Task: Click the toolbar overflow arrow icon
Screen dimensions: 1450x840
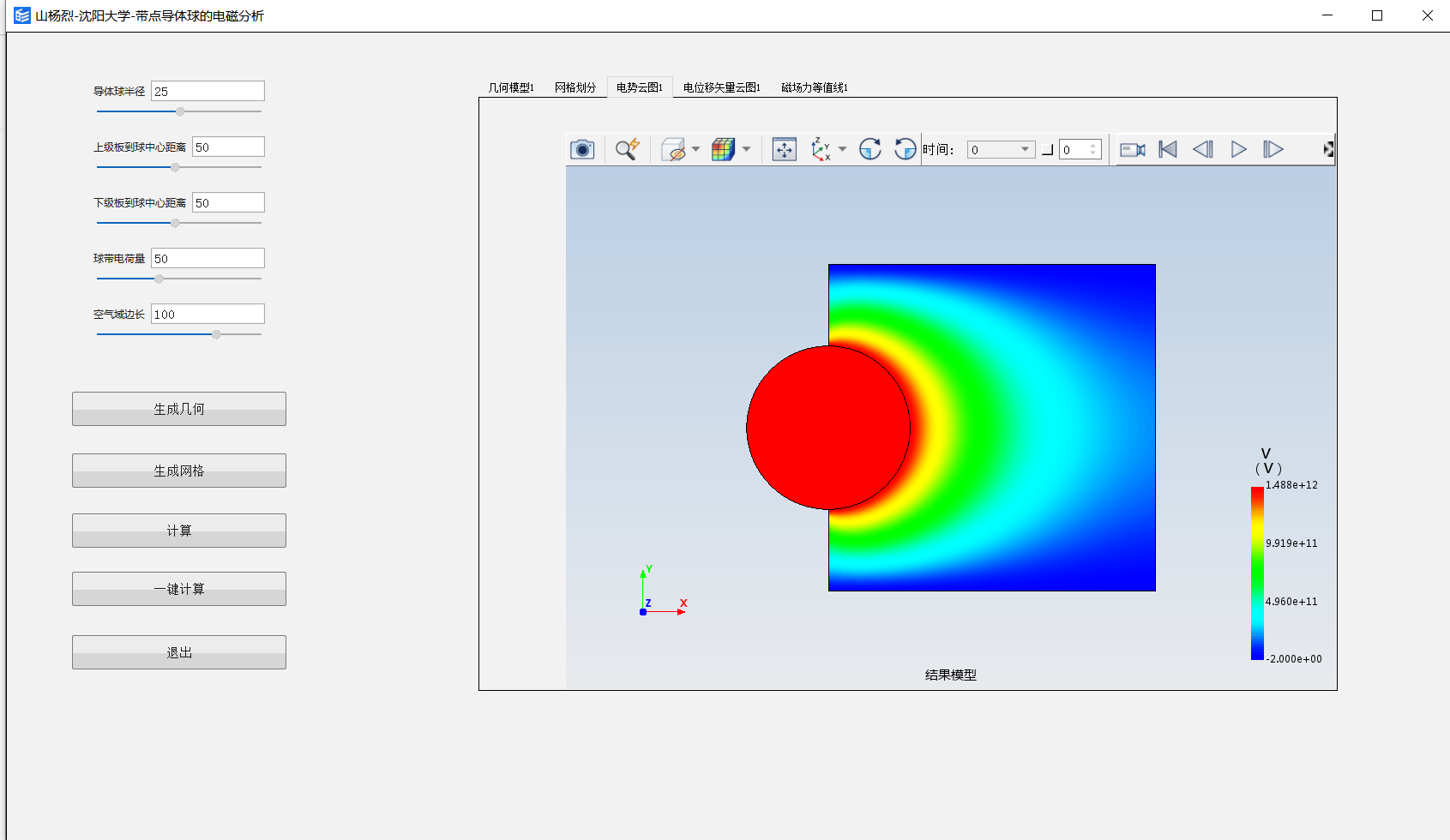Action: pyautogui.click(x=1328, y=149)
